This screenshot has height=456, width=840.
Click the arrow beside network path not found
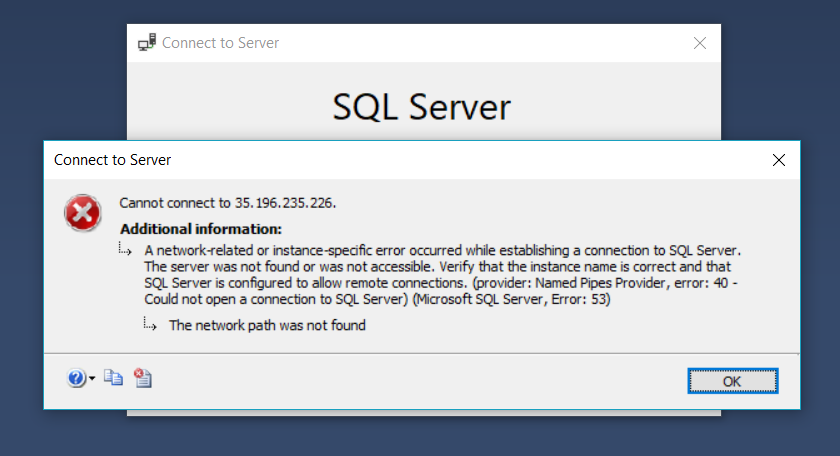click(x=150, y=324)
